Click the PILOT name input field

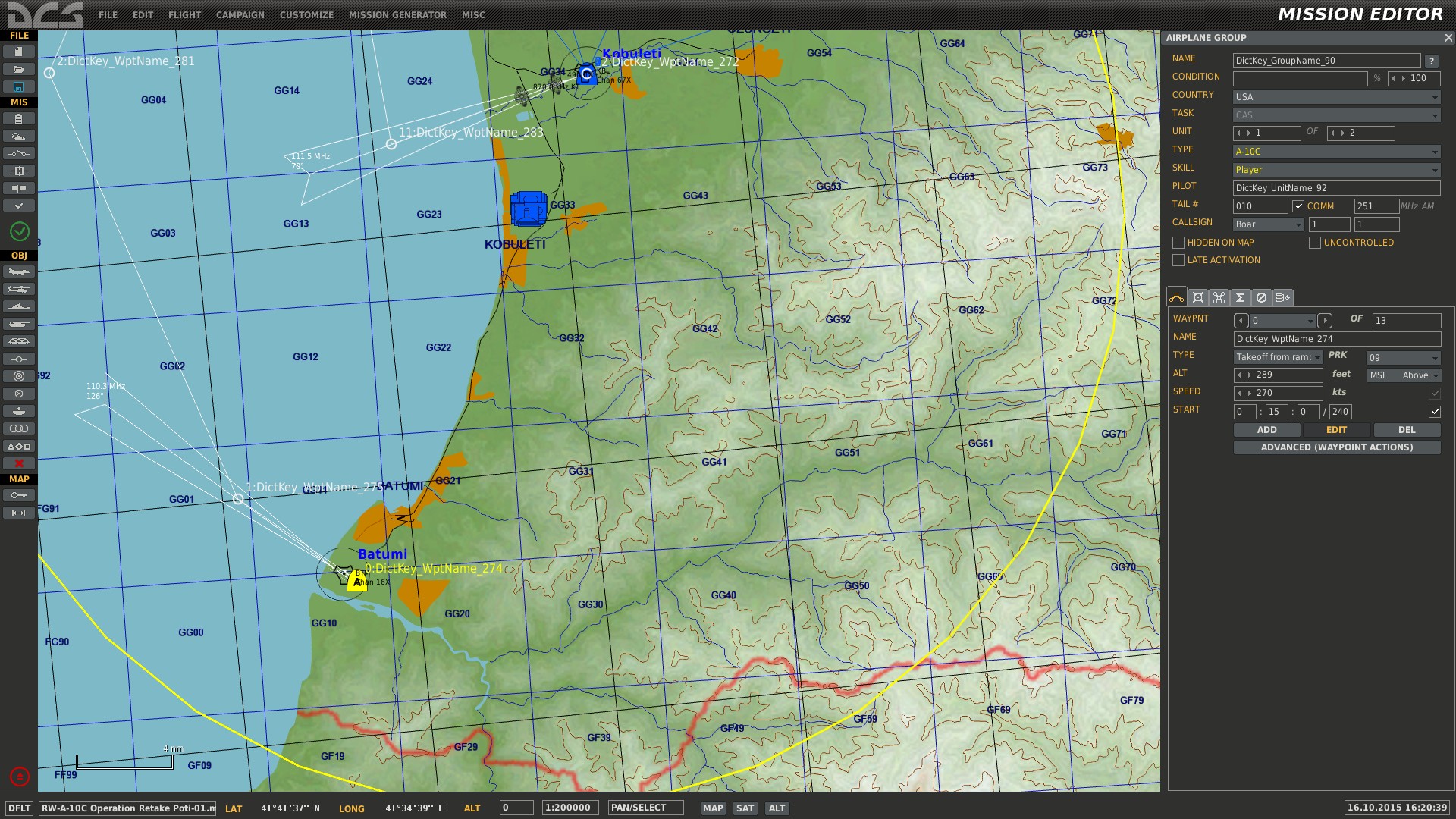(x=1336, y=188)
